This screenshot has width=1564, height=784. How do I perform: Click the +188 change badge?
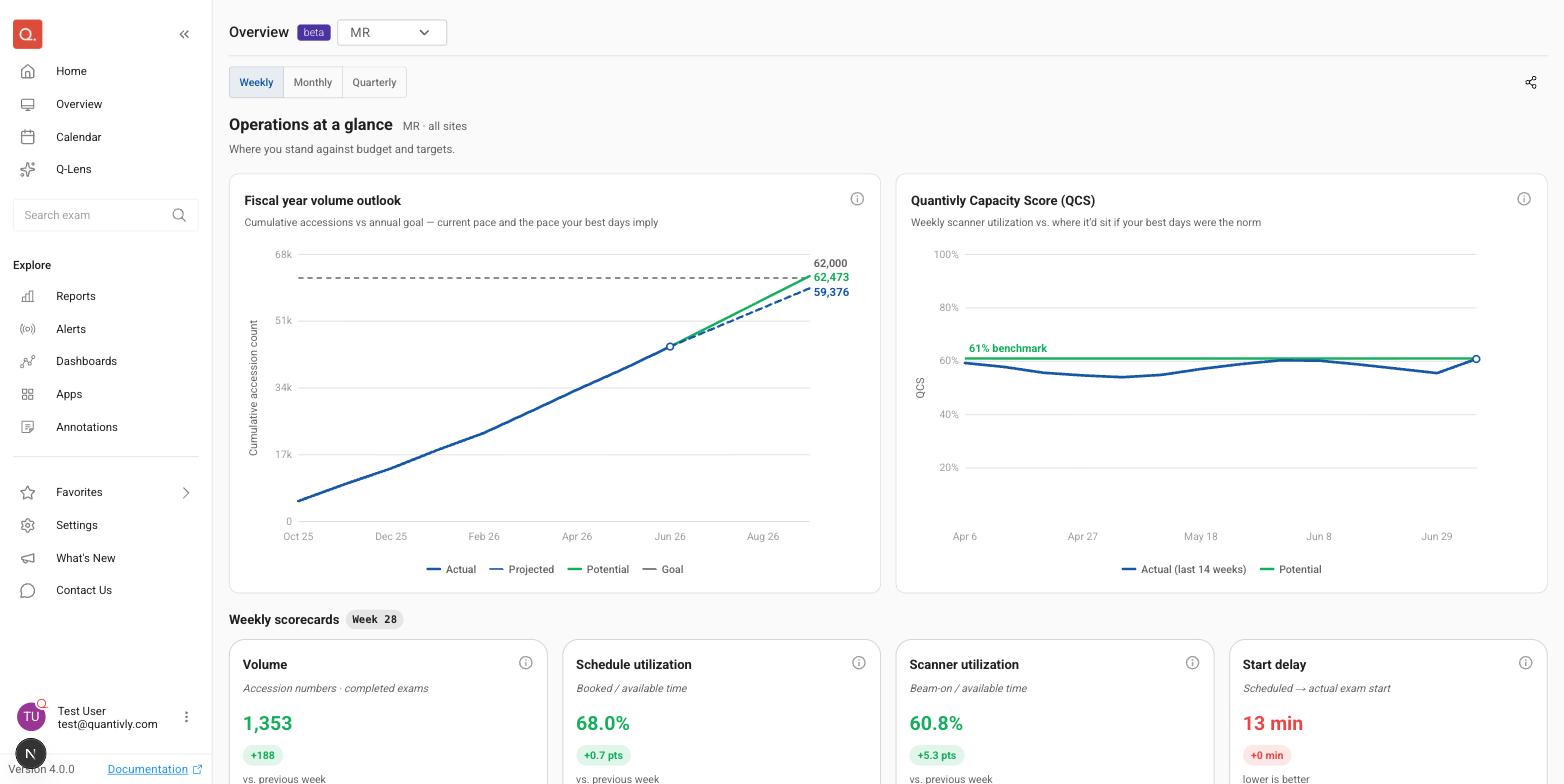point(263,755)
